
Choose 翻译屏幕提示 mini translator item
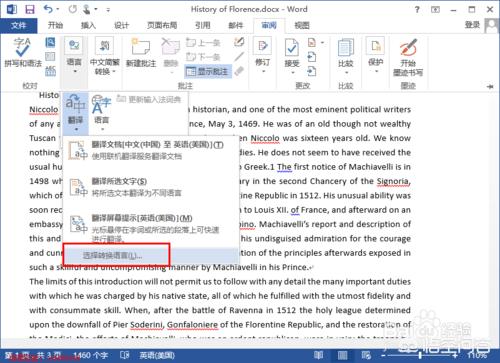click(151, 227)
